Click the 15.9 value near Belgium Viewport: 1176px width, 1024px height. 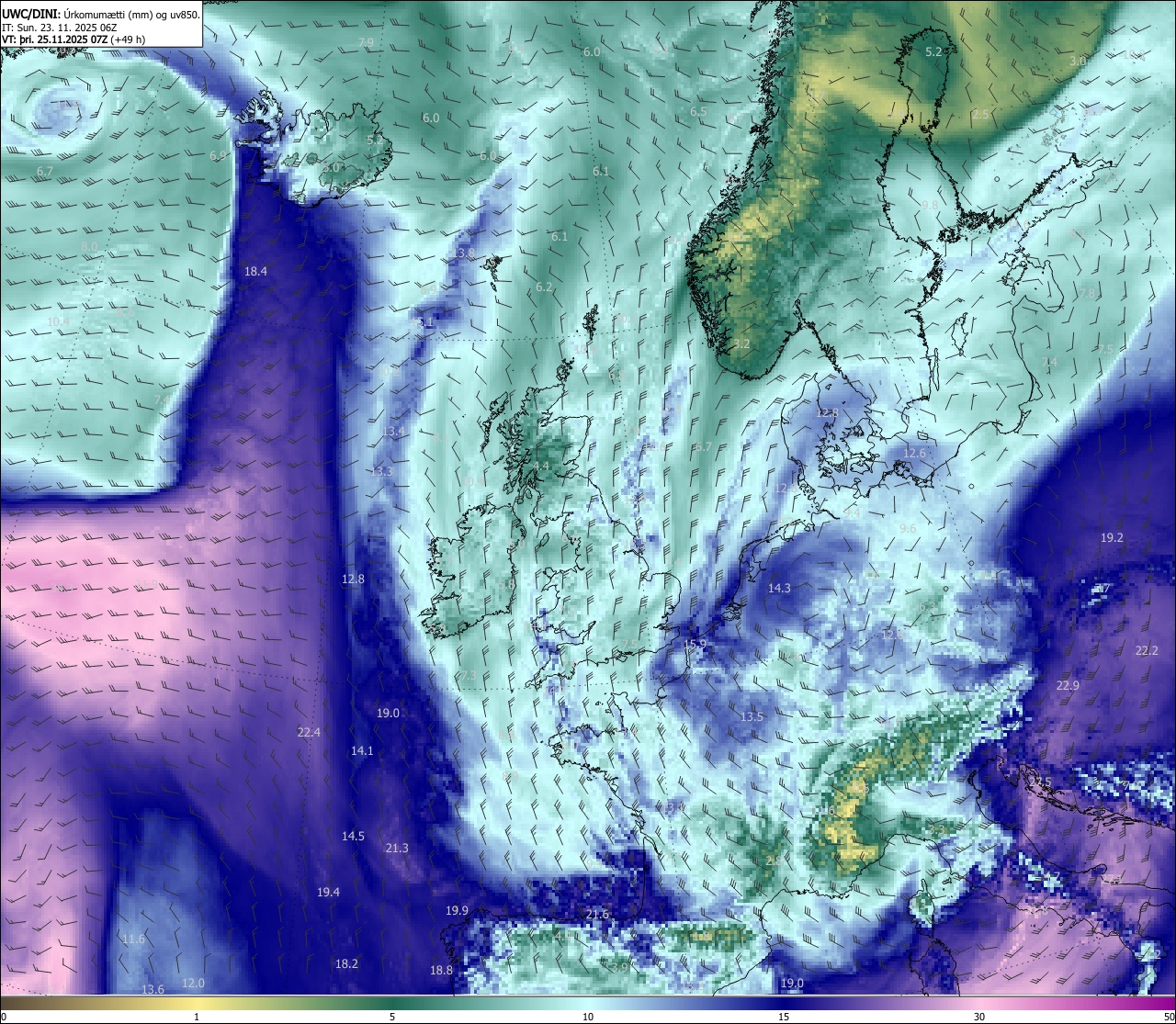tap(695, 644)
